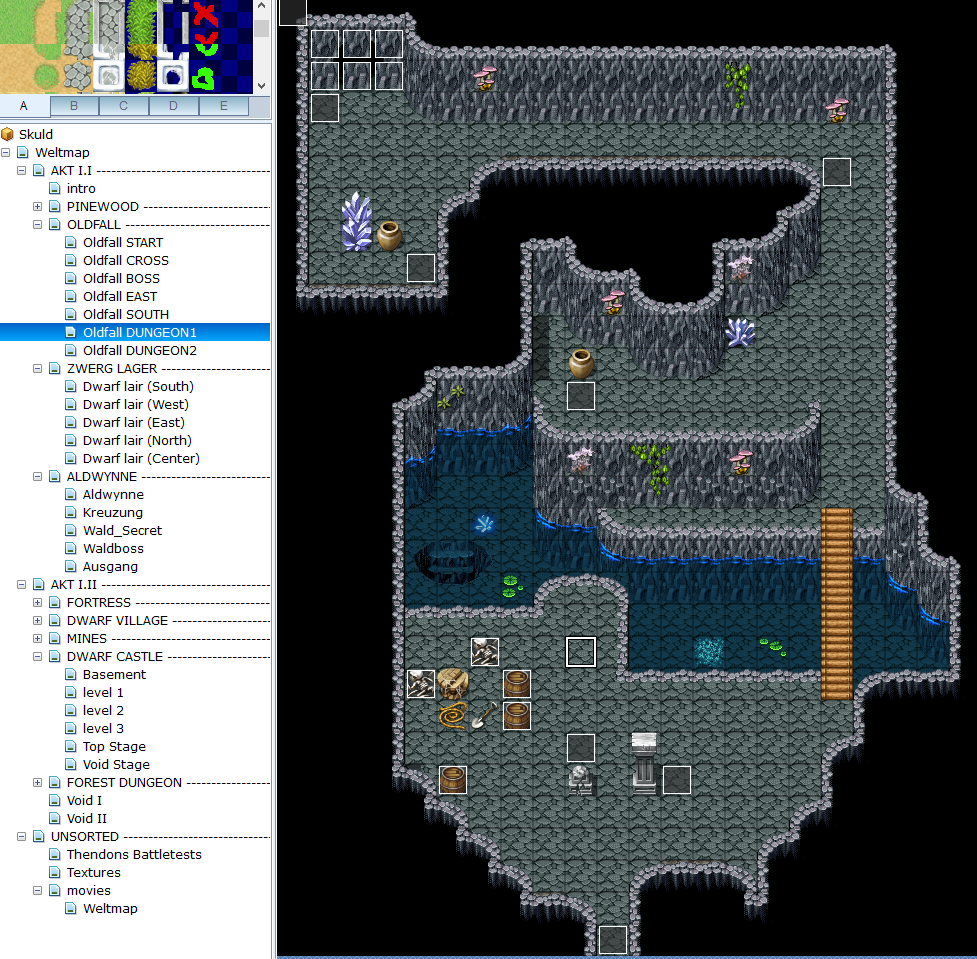
Task: Select the large purple crystal event
Action: point(357,222)
